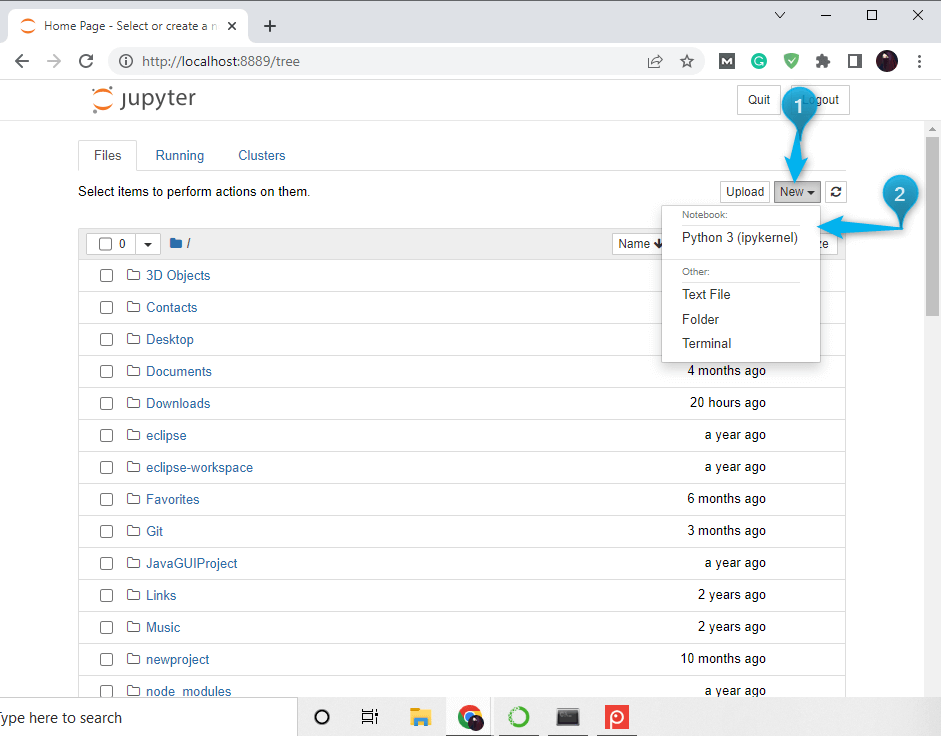
Task: Click the browser profile avatar
Action: click(887, 61)
